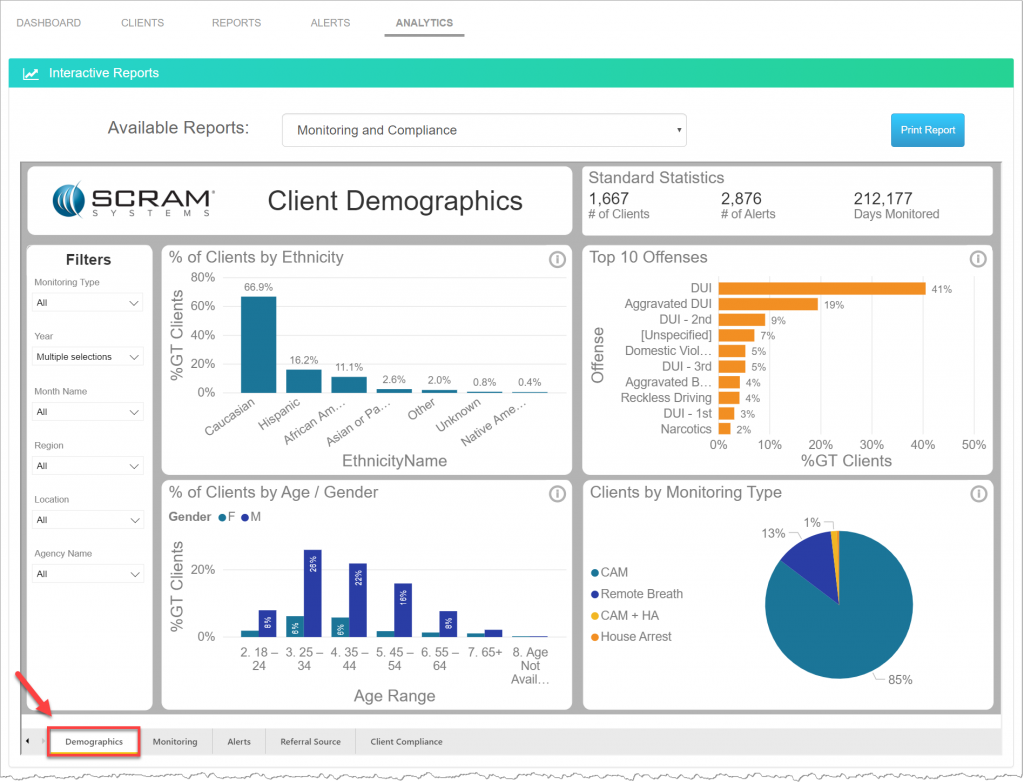Toggle the F gender legend entry
This screenshot has width=1024, height=783.
coord(228,517)
